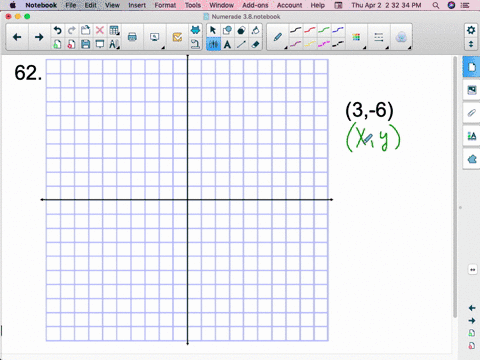This screenshot has height=360, width=480.
Task: Open the Edit menu
Action: [x=90, y=5]
